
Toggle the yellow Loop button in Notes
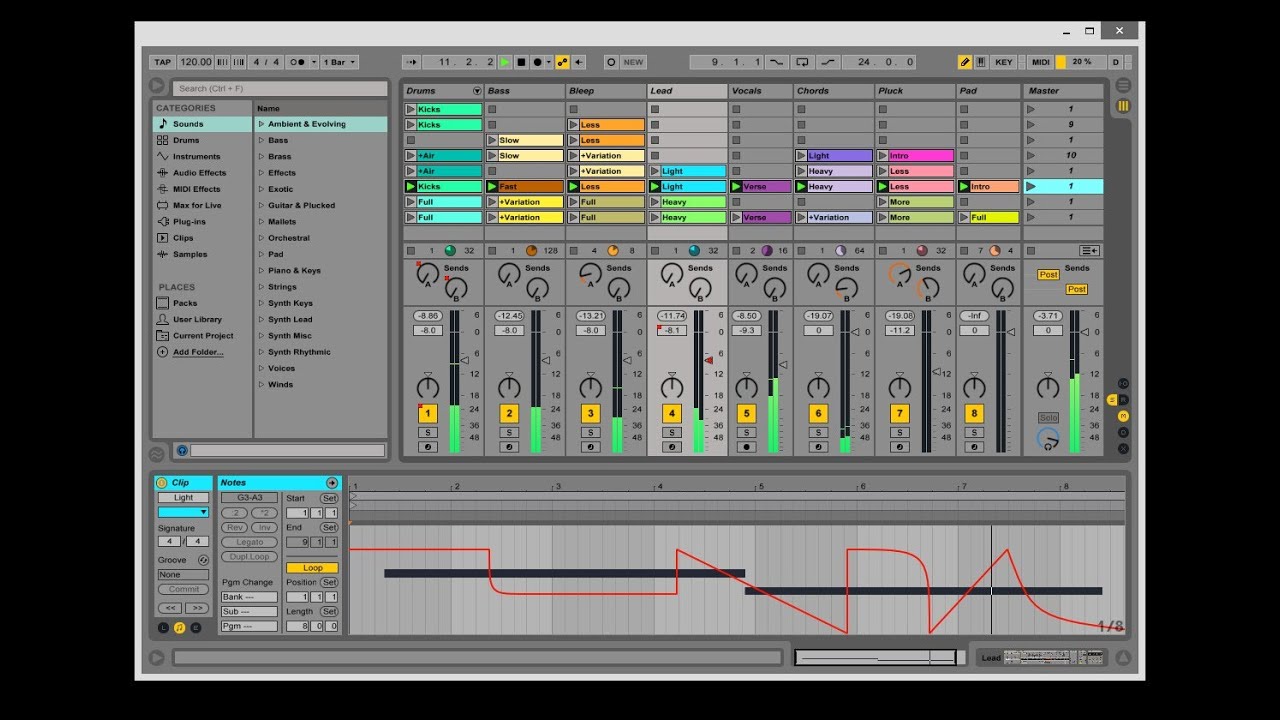tap(312, 568)
